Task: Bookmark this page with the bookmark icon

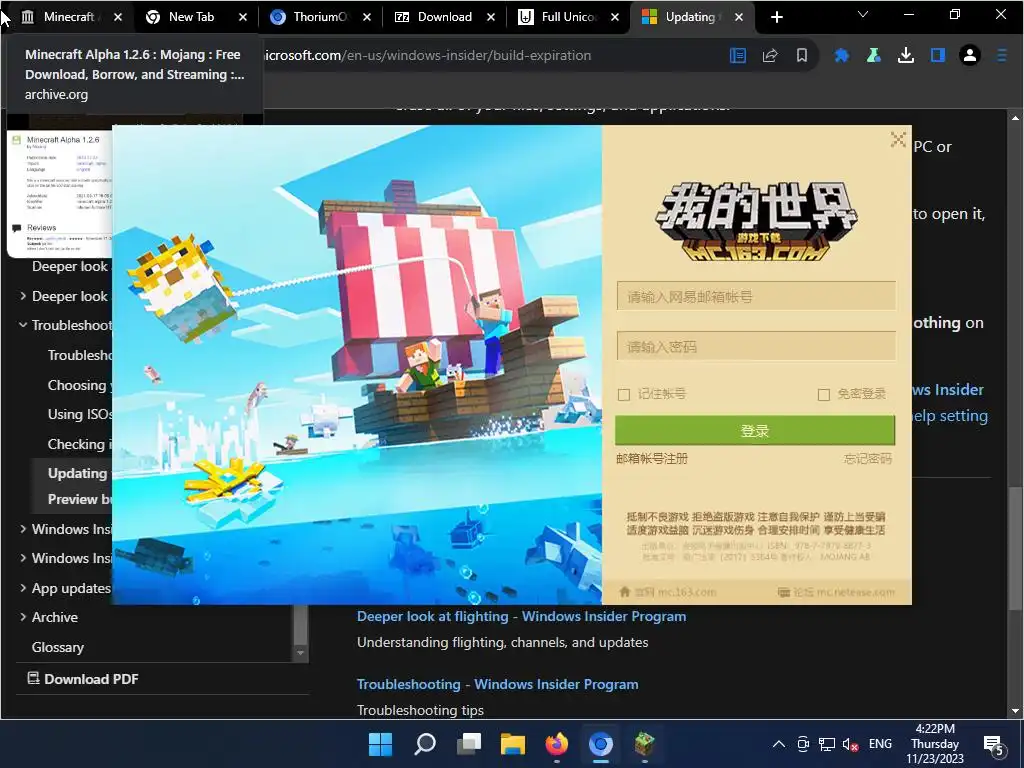Action: [x=802, y=56]
